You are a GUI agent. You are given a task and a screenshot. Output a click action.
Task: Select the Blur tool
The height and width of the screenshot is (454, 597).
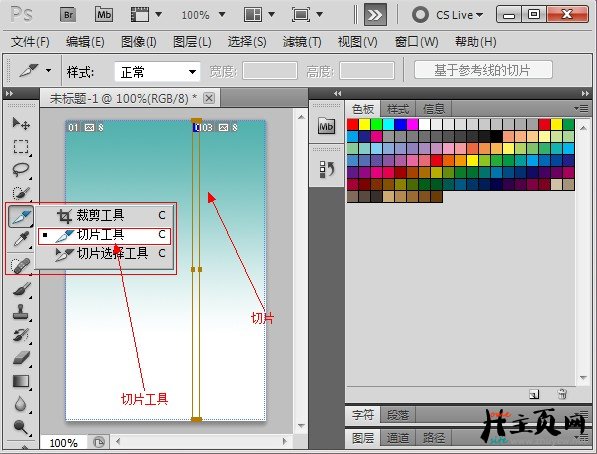point(21,404)
